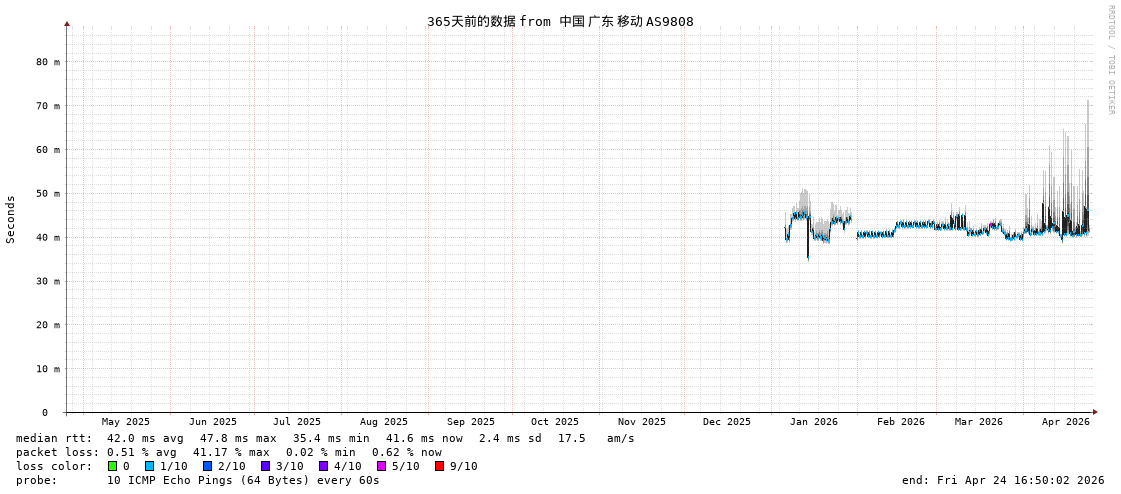
Task: Click the 80 m y-axis tick label
Action: [x=49, y=62]
